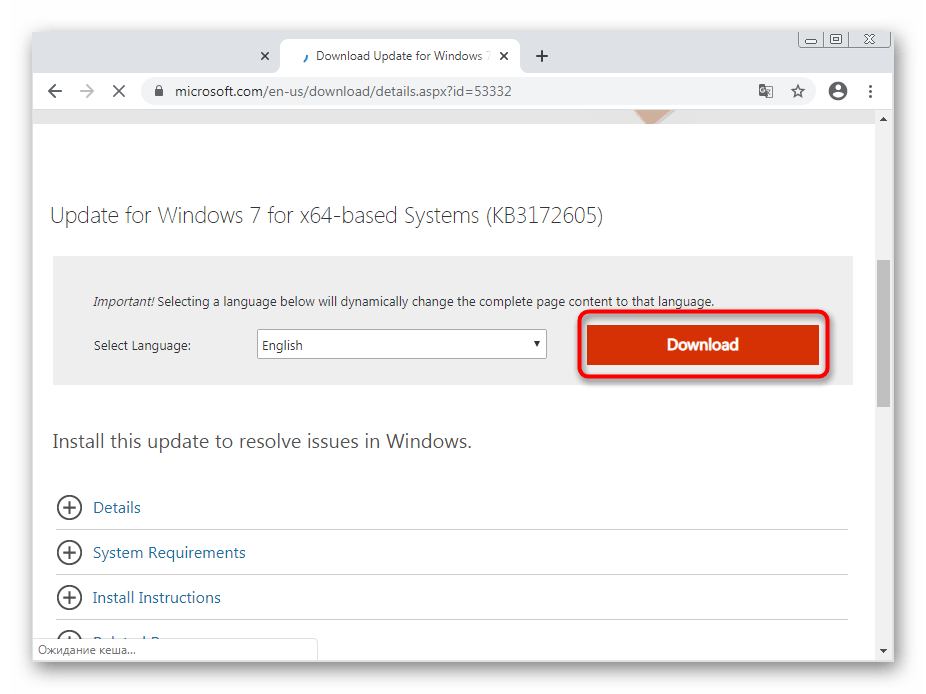
Task: Click the vertical scrollbar thumb
Action: tap(883, 333)
